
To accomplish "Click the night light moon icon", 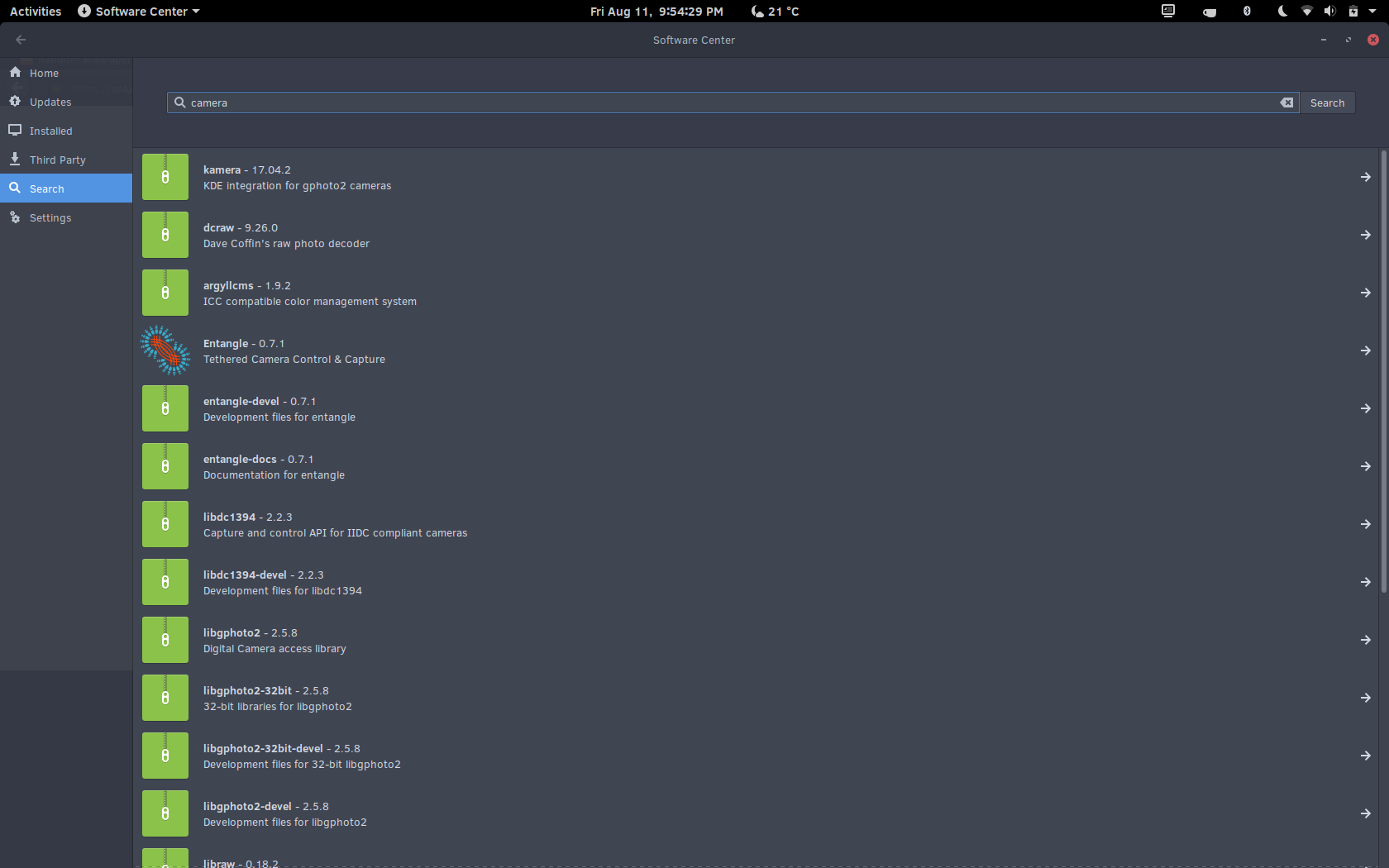I will coord(1282,12).
